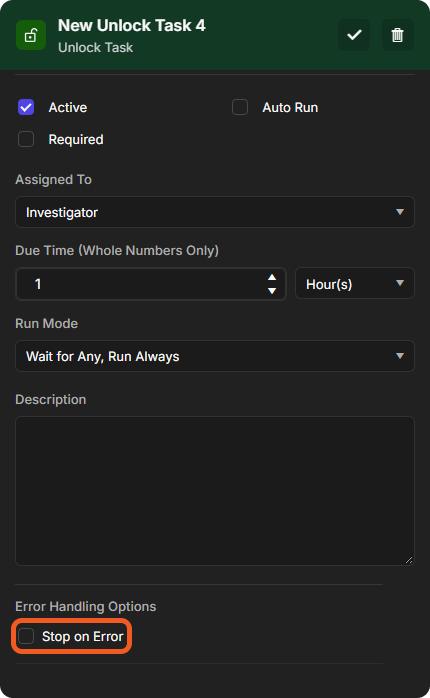Tick the Required checkbox

pos(26,139)
